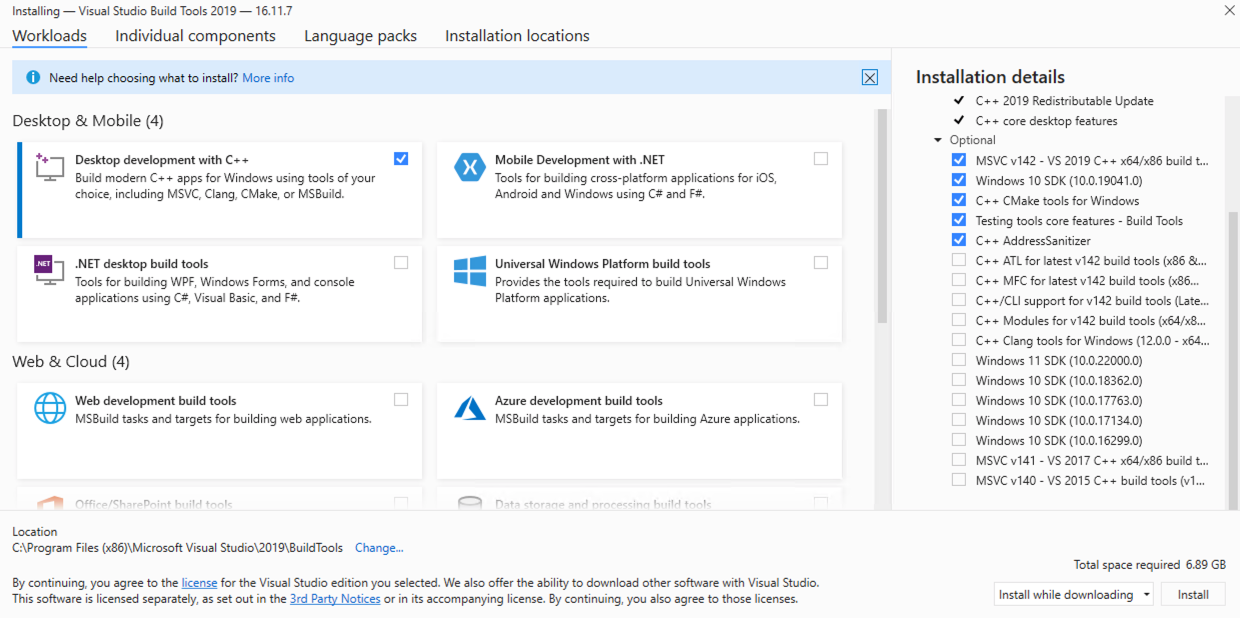Click the Office/SharePoint build tools icon
1240x618 pixels.
coord(50,505)
